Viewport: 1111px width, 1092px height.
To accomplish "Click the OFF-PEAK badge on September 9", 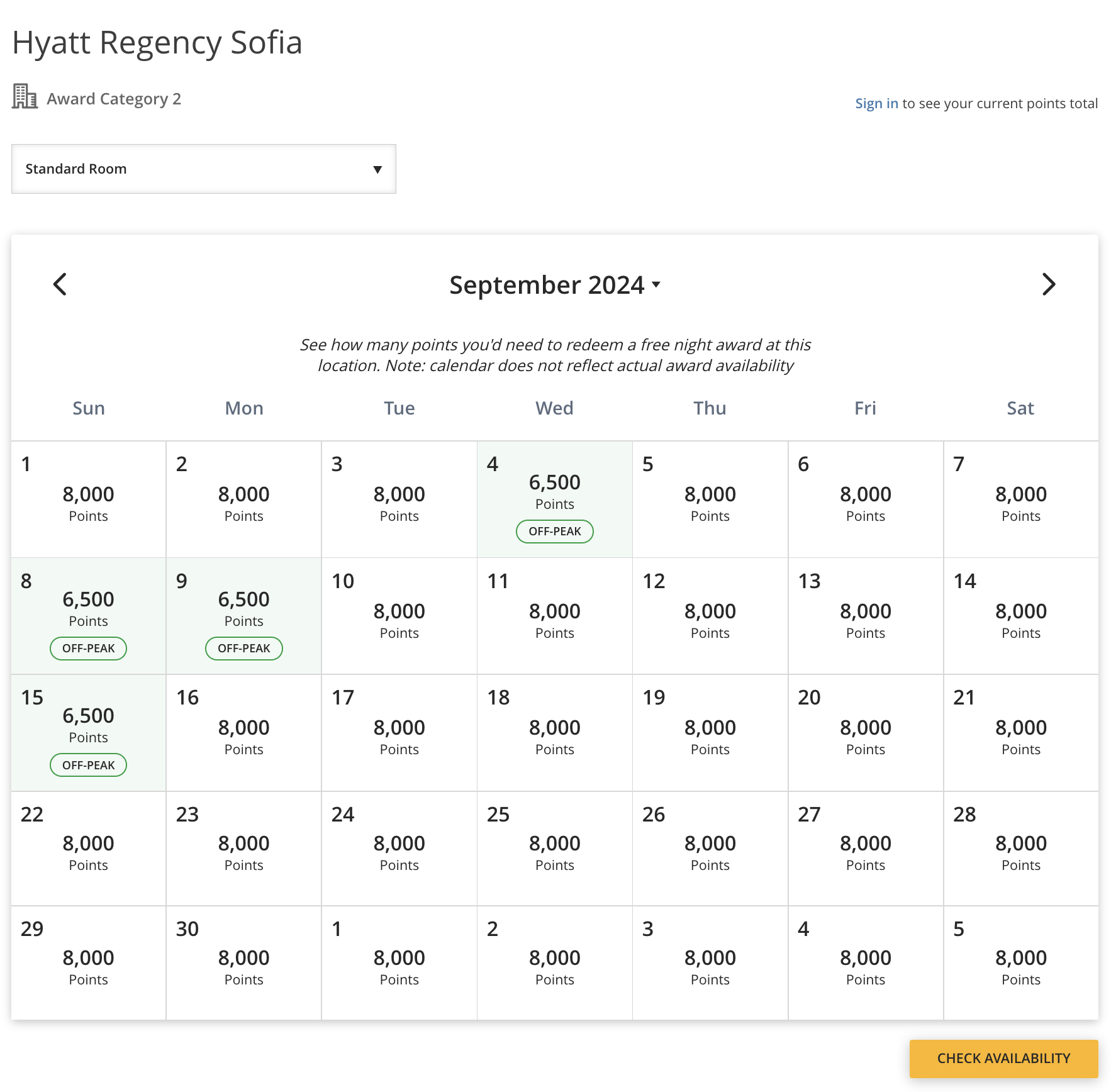I will 244,649.
